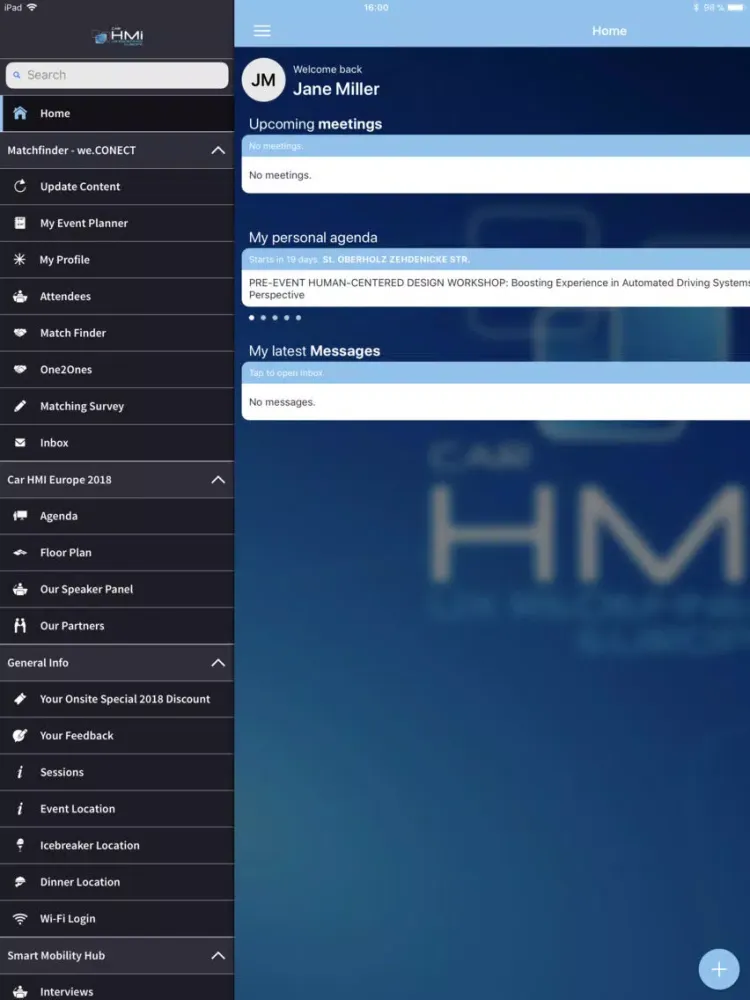
Task: Open the No meetings card
Action: (x=496, y=164)
